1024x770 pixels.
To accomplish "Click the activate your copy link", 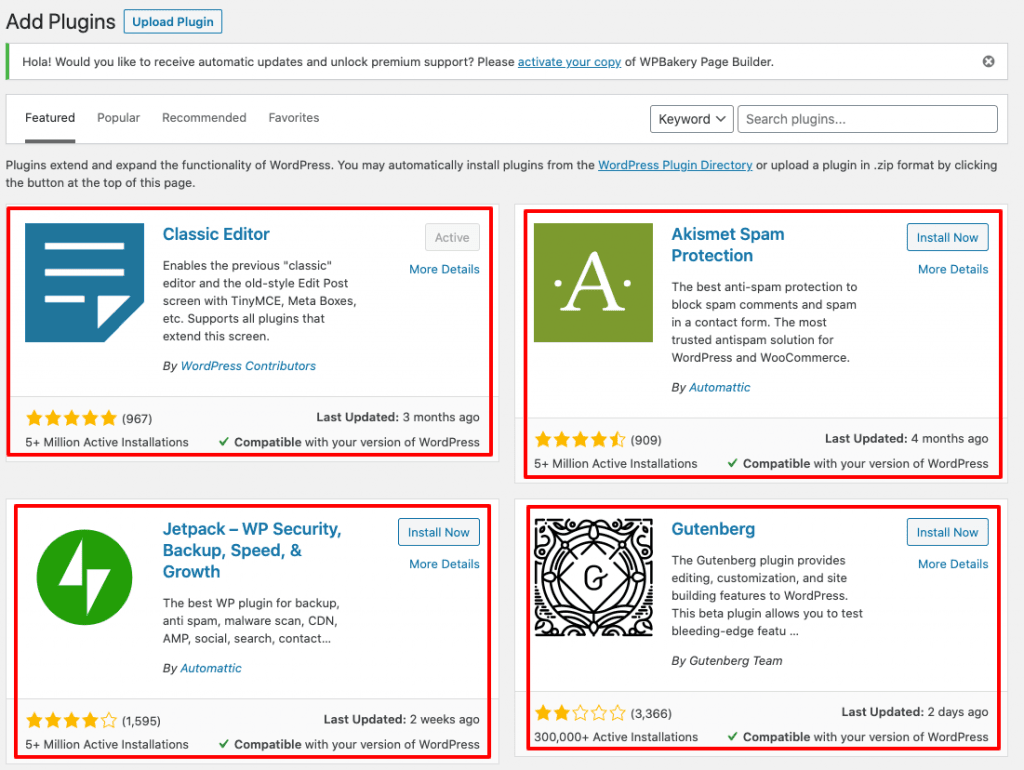I will coord(569,62).
